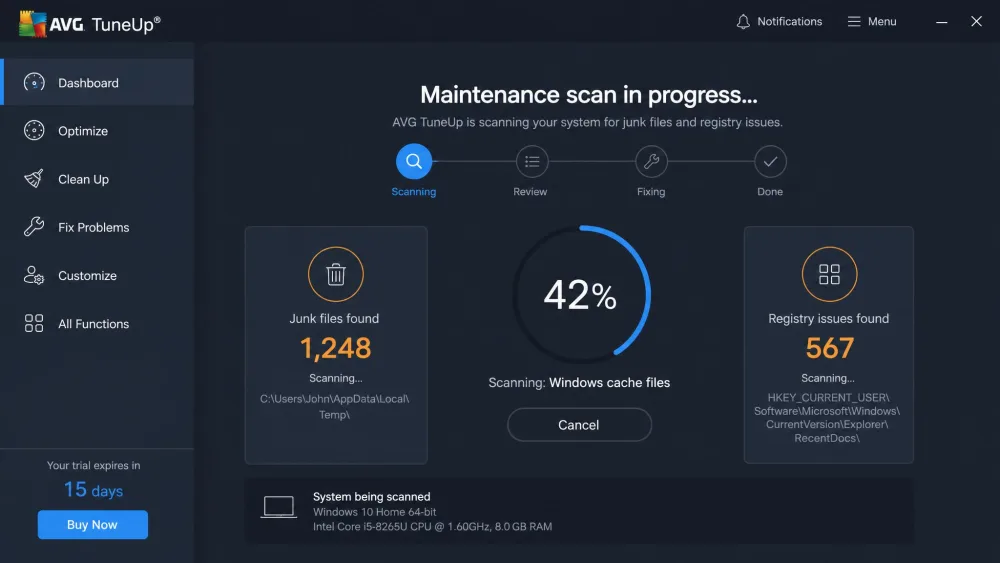Click 'Scanning: Windows cache files' status text
Screen dimensions: 1000x563
579,383
